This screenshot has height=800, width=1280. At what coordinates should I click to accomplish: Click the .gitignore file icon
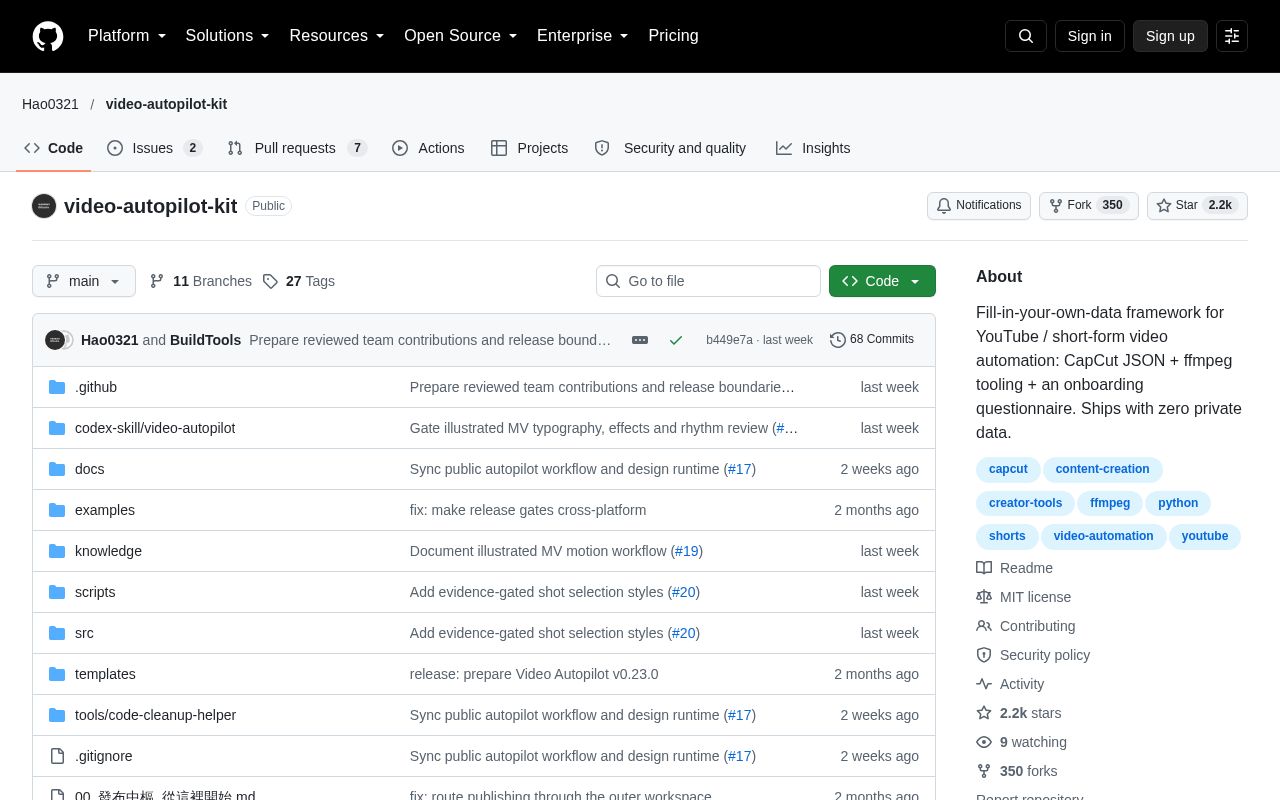[57, 756]
